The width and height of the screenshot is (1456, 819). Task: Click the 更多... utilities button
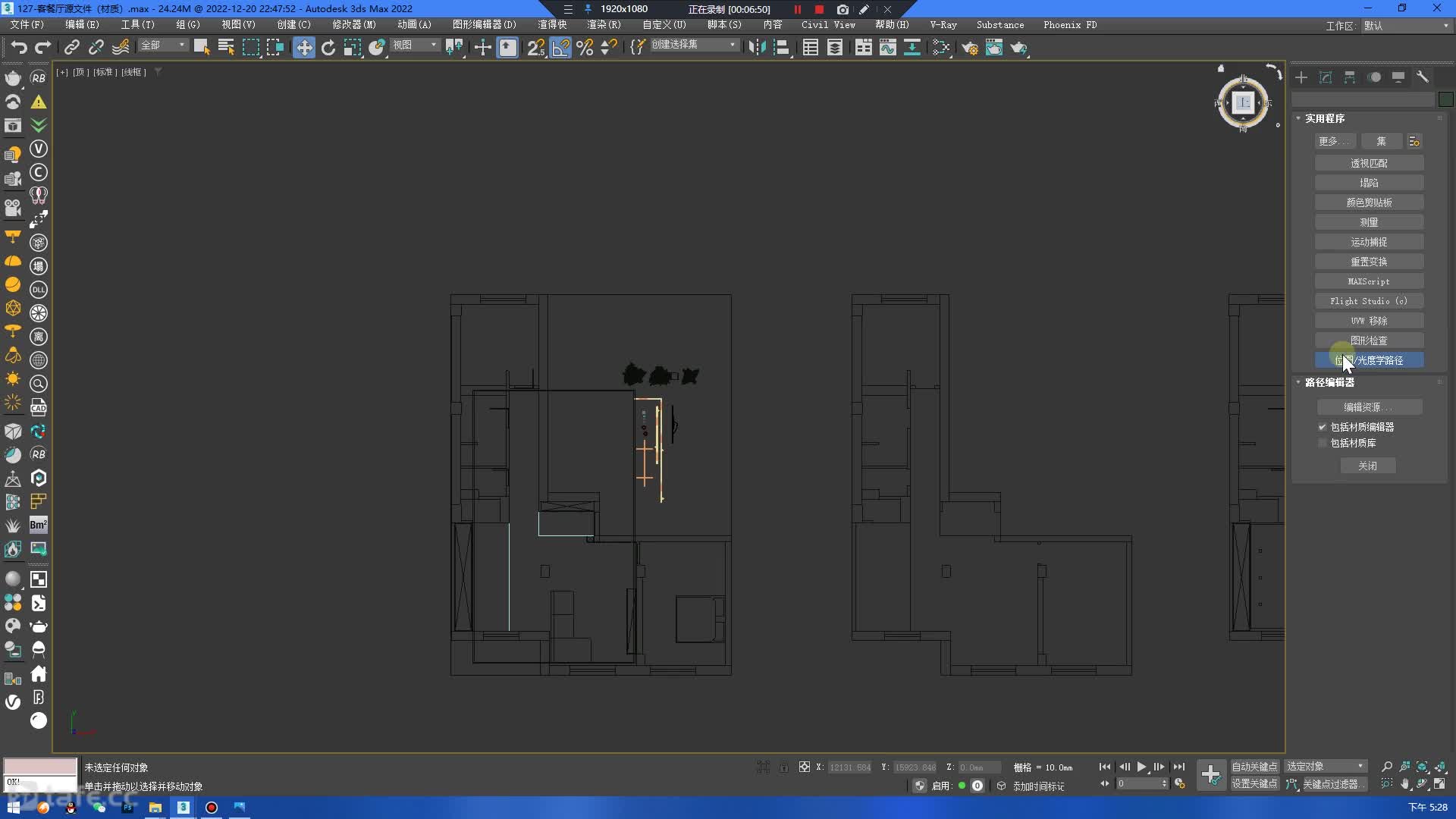click(x=1335, y=141)
